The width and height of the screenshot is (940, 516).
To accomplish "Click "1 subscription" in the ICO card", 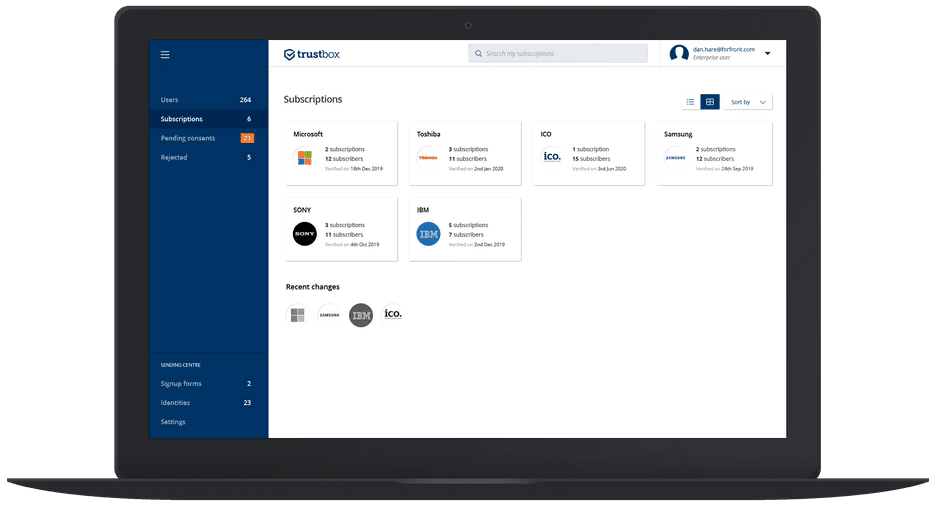I will 590,149.
